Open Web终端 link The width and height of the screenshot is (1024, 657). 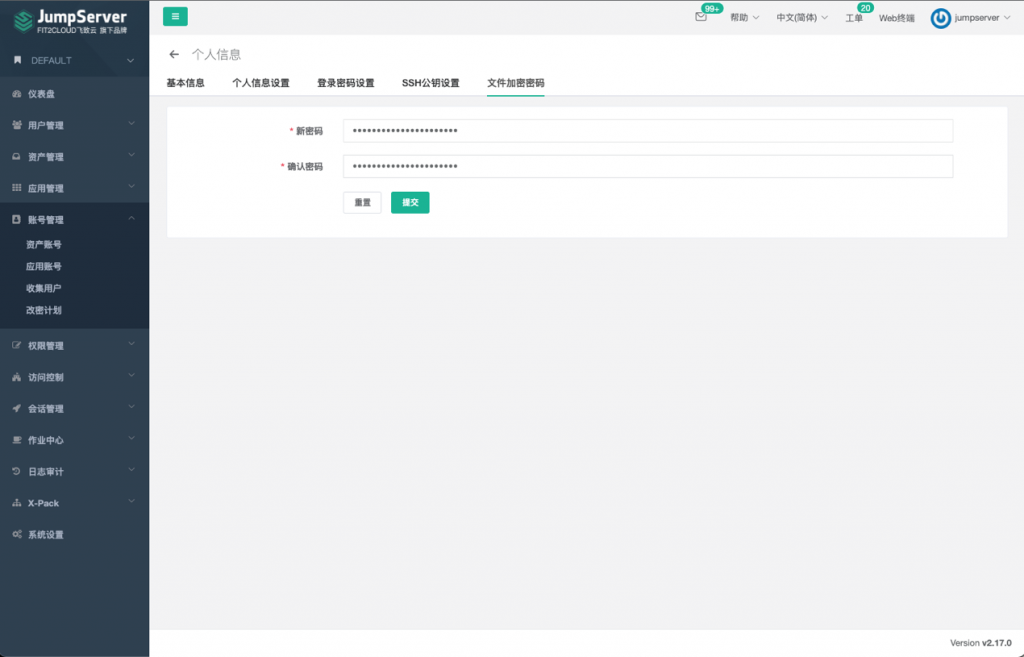tap(897, 18)
